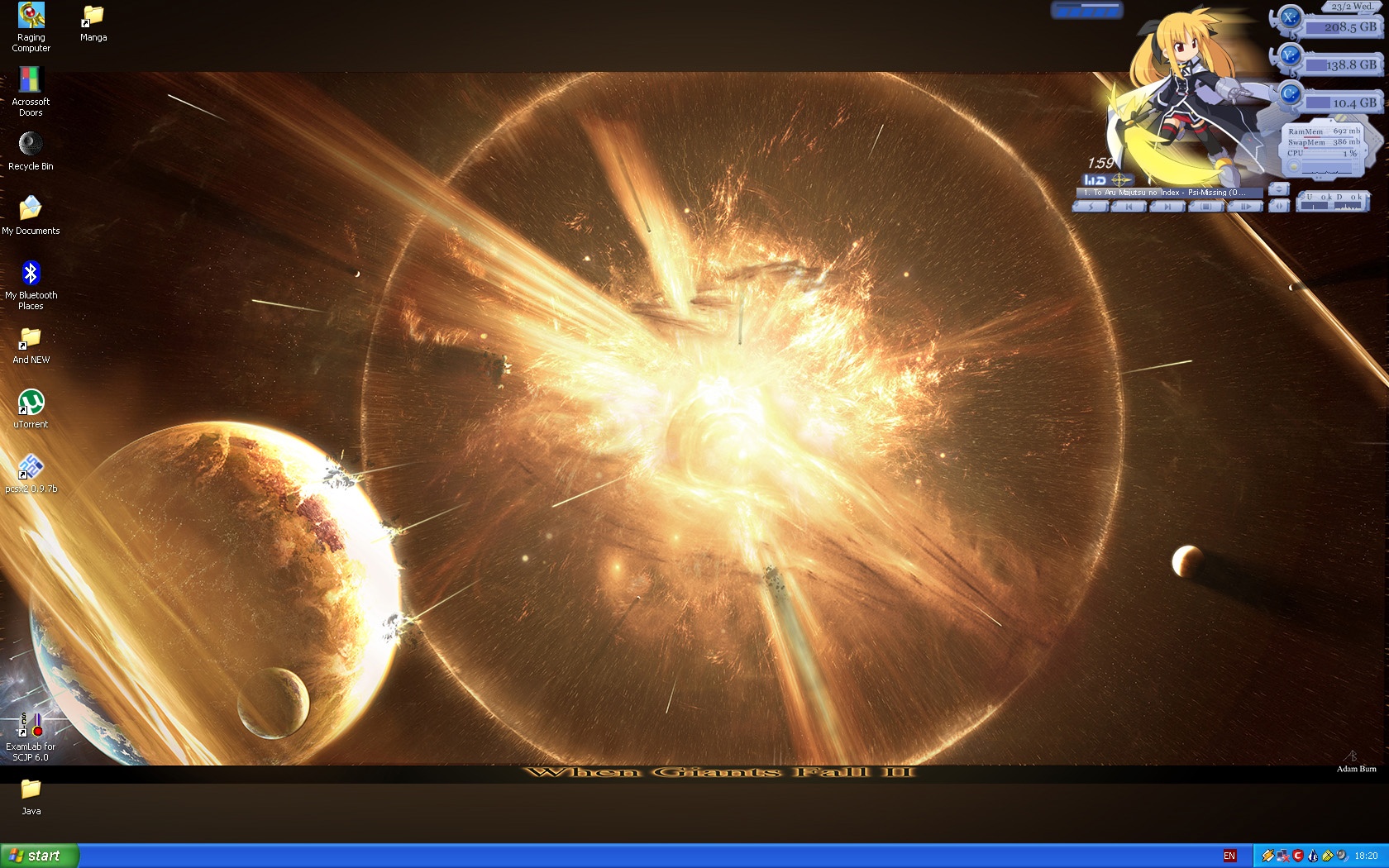Click the X: drive orb widget
1389x868 pixels.
[1289, 17]
